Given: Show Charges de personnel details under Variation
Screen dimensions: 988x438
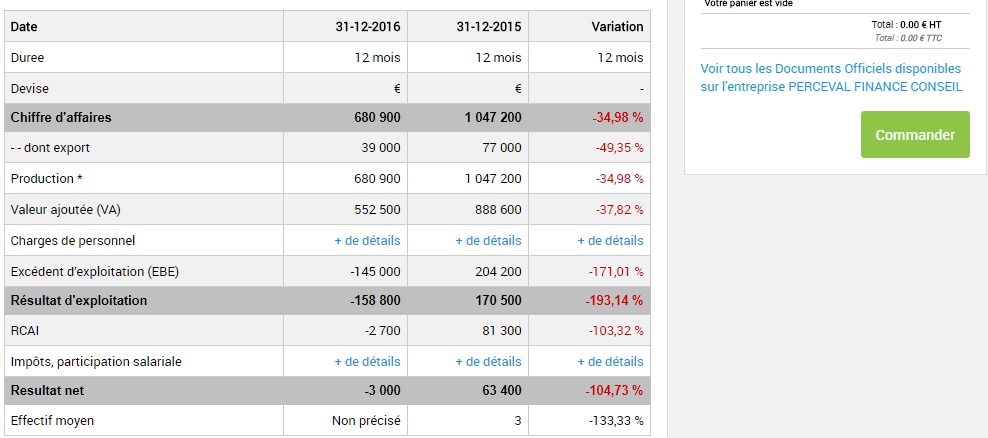Looking at the screenshot, I should 610,240.
